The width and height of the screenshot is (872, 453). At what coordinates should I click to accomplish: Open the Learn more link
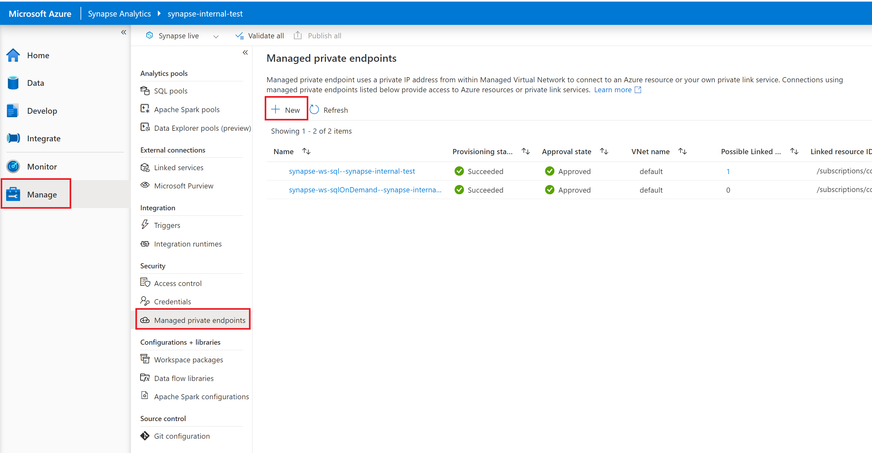tap(613, 89)
